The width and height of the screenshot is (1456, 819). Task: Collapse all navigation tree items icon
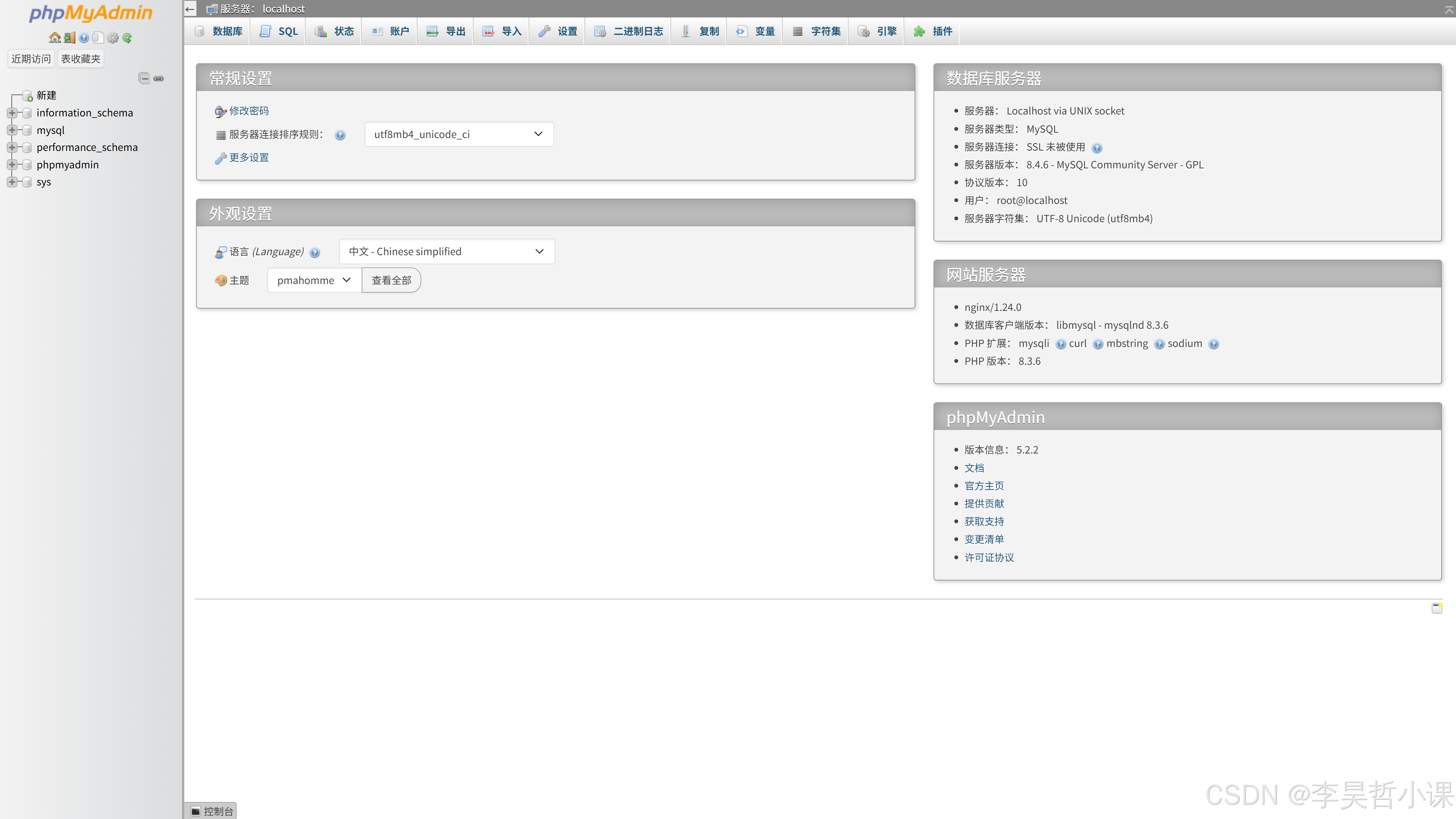[144, 78]
